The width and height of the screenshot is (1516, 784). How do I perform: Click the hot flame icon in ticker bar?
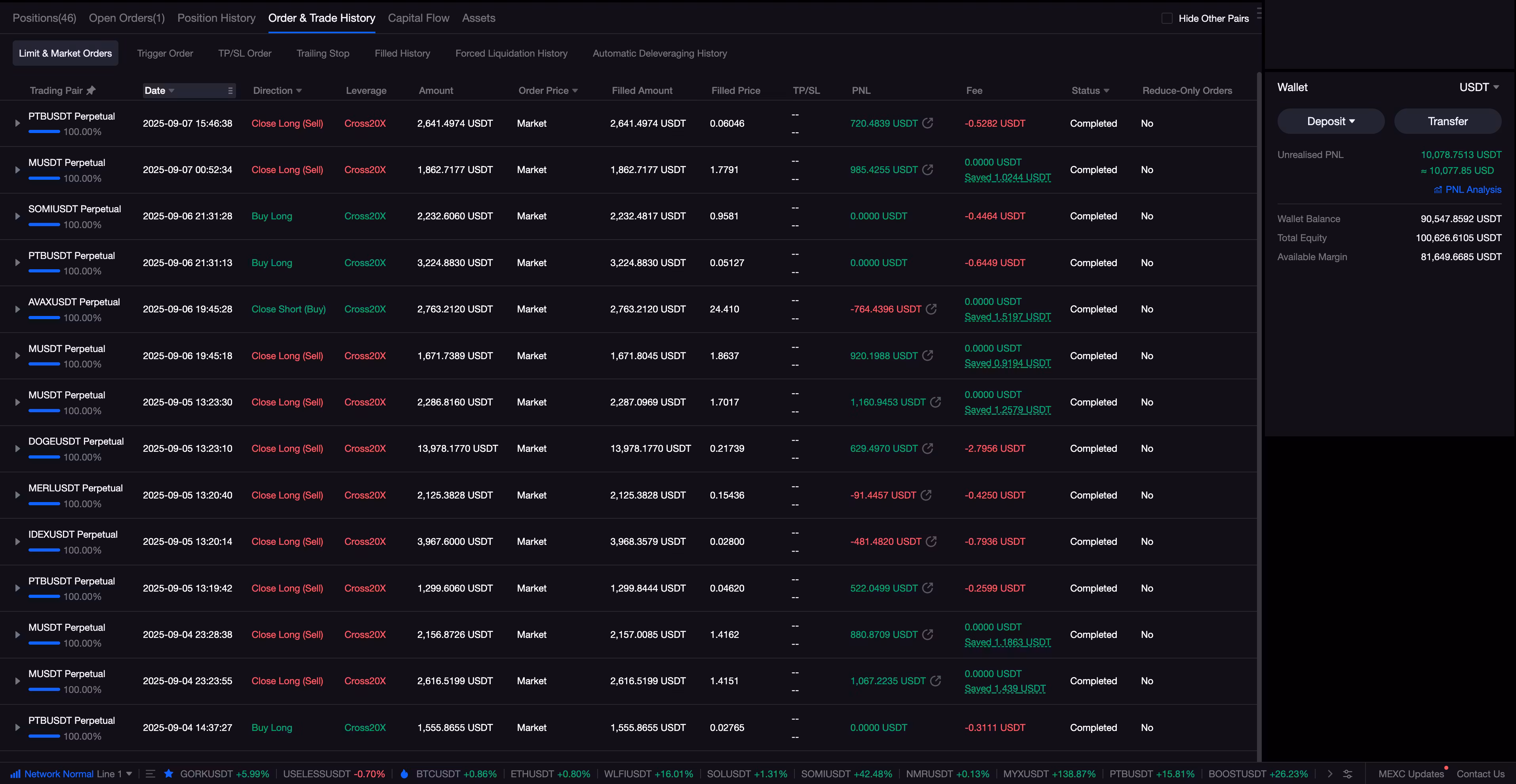tap(404, 774)
